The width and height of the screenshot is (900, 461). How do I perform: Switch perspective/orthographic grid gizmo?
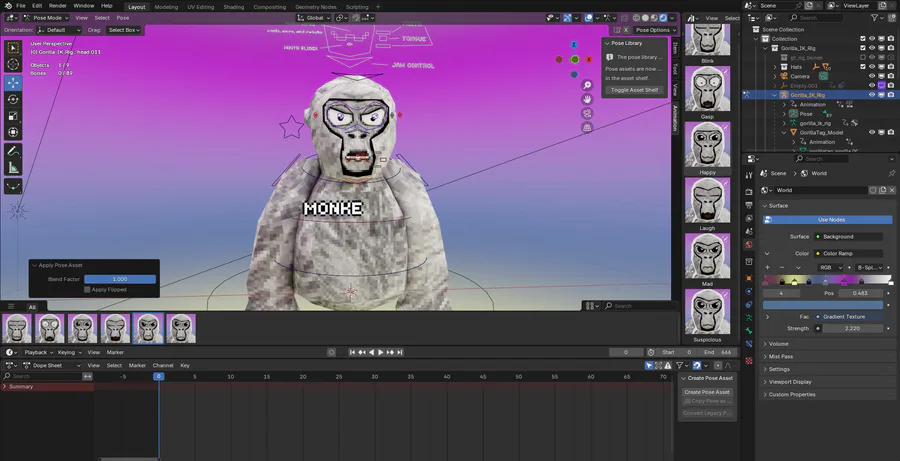click(587, 127)
